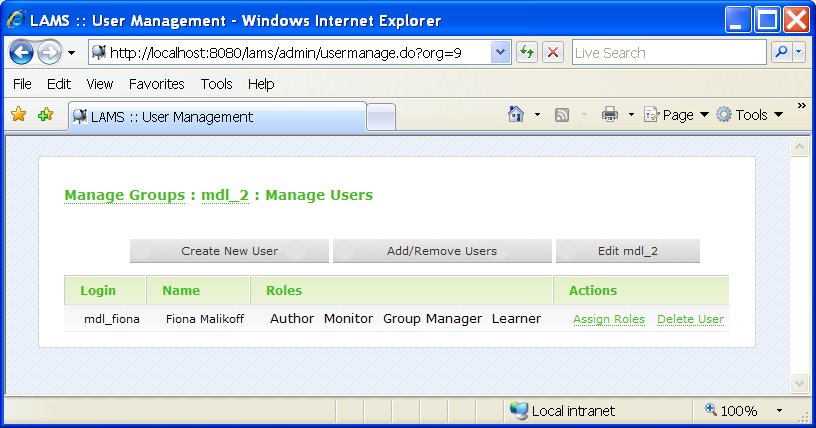Open Favorites Center star icon

click(18, 115)
